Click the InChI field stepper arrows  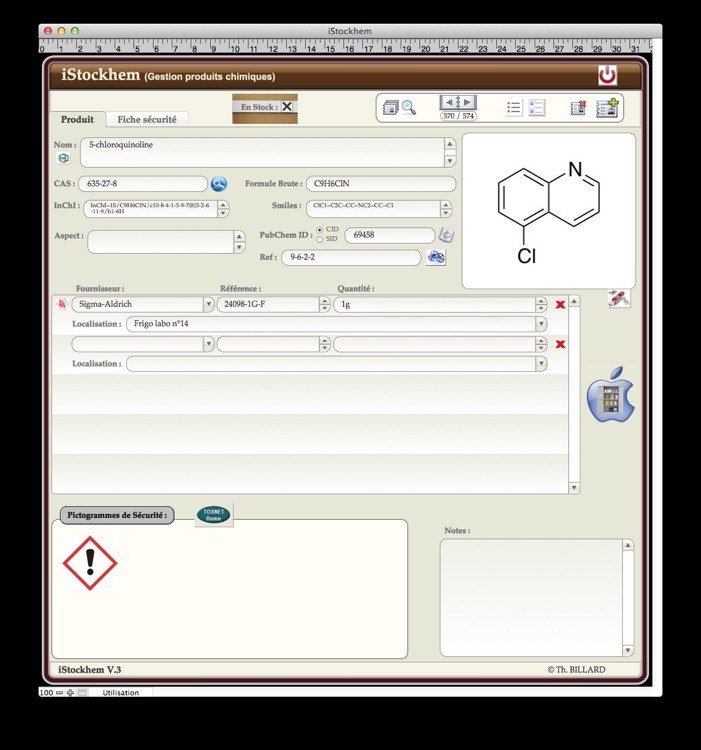pos(223,209)
